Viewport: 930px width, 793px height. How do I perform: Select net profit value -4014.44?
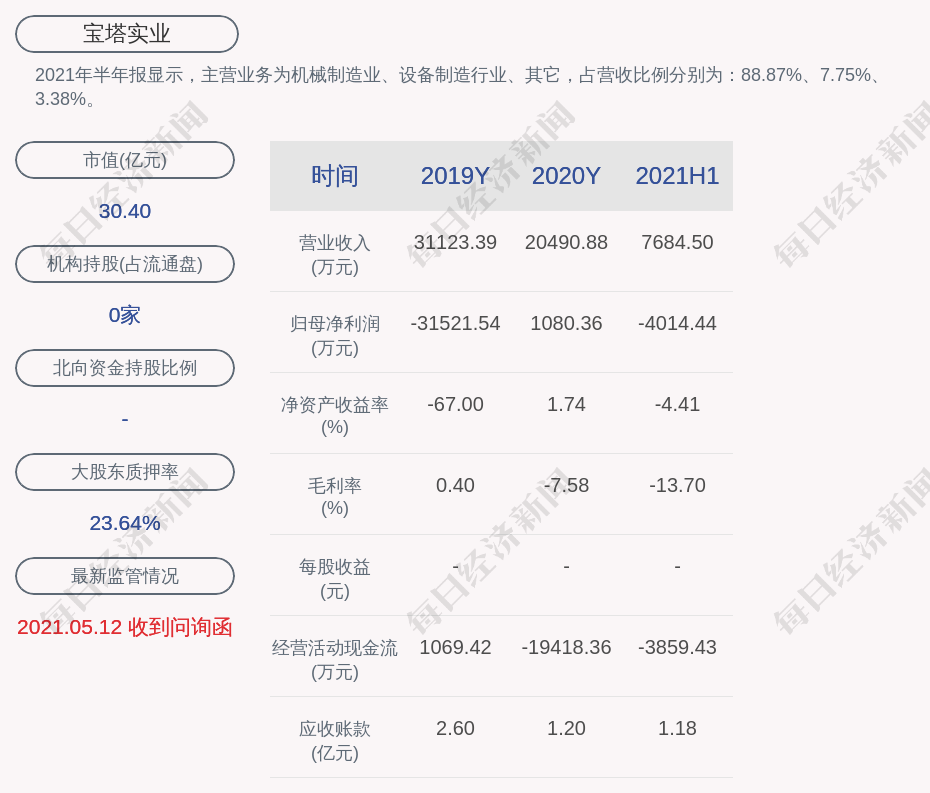[x=677, y=323]
